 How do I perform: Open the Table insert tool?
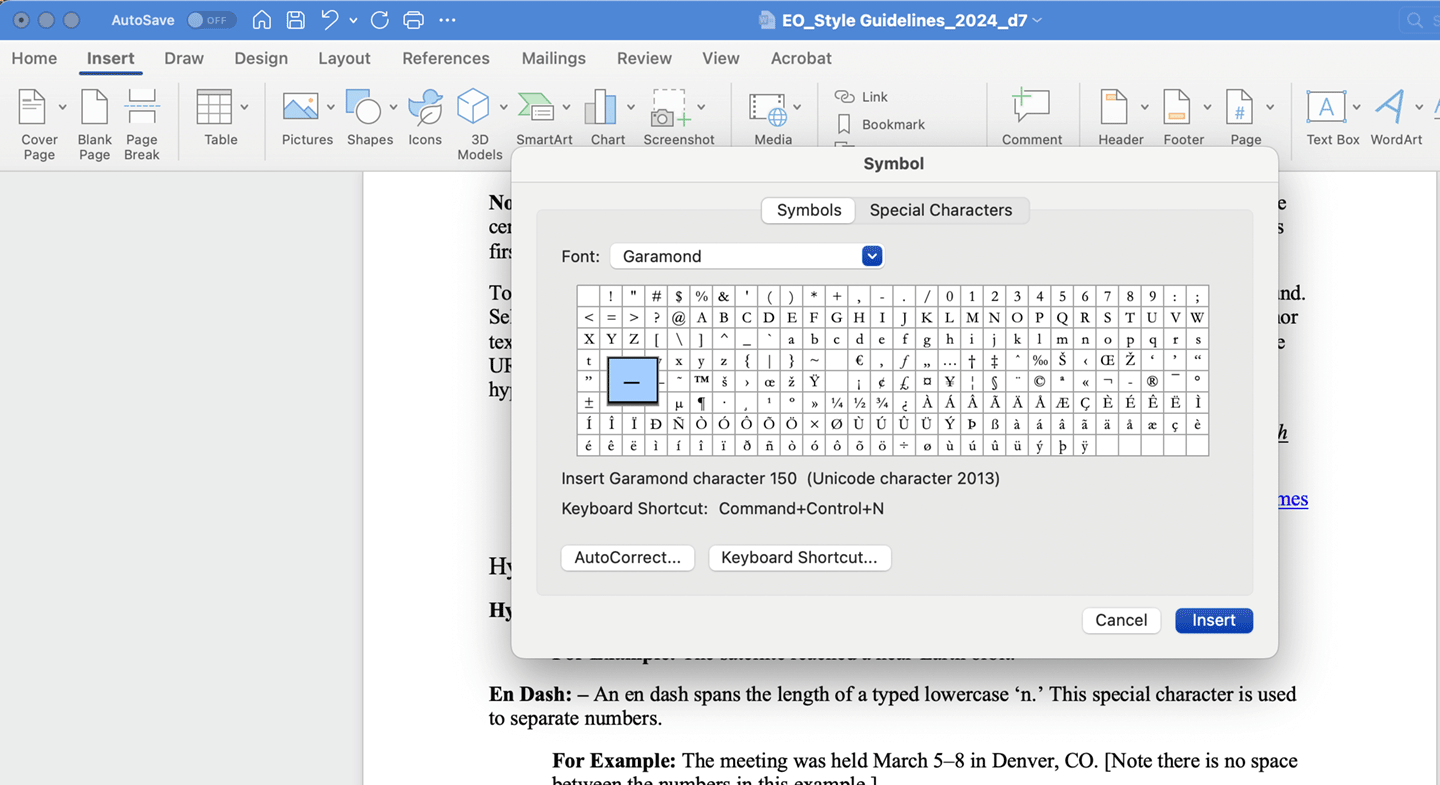tap(221, 117)
